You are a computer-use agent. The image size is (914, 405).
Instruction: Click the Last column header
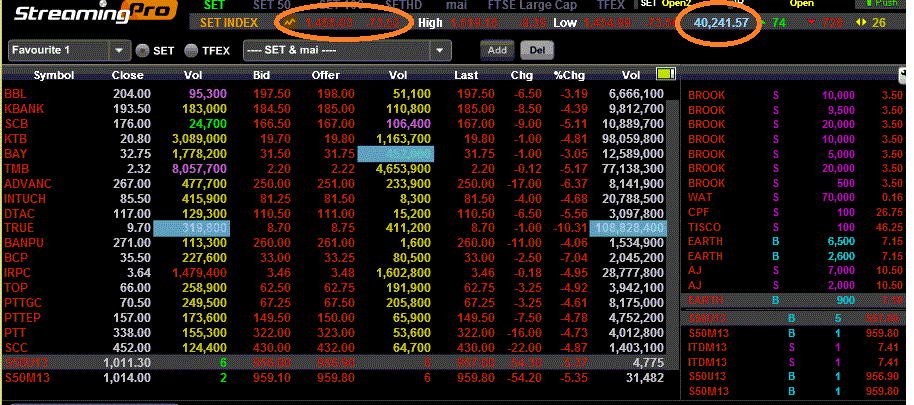pyautogui.click(x=466, y=75)
